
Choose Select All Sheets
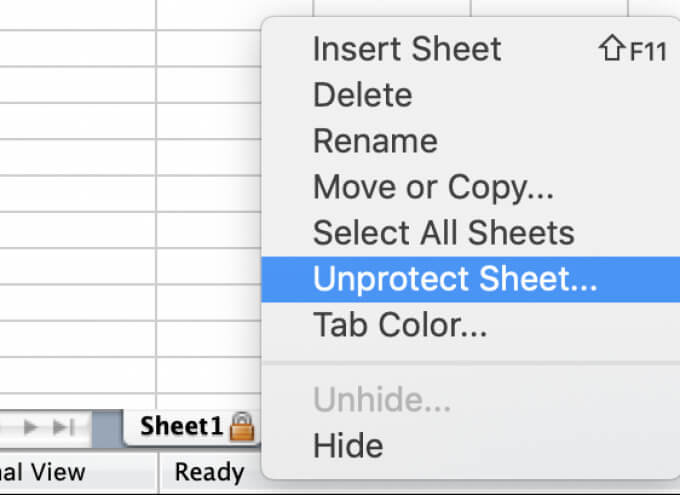pyautogui.click(x=443, y=233)
